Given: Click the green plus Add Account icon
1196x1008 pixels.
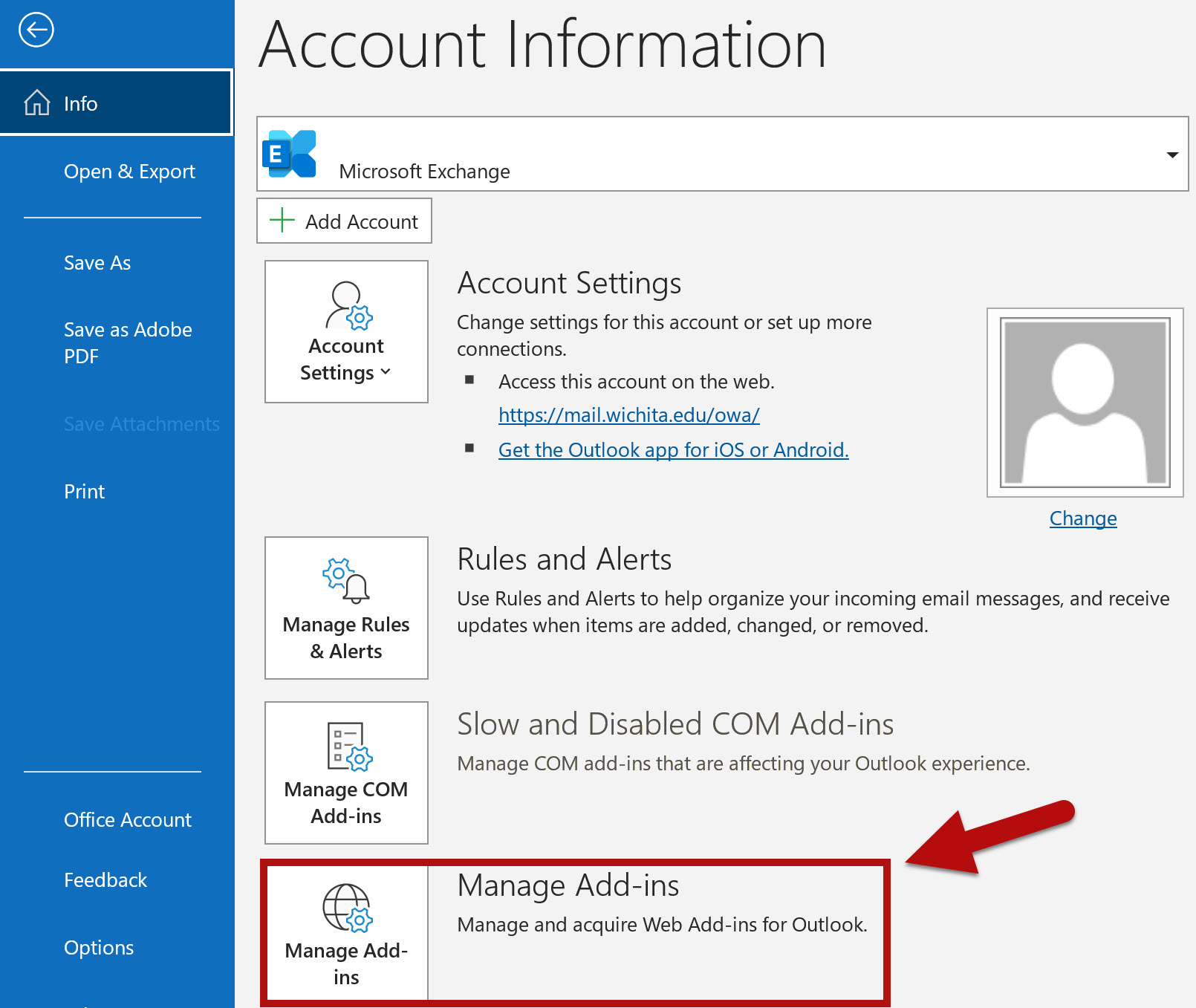Looking at the screenshot, I should 282,221.
